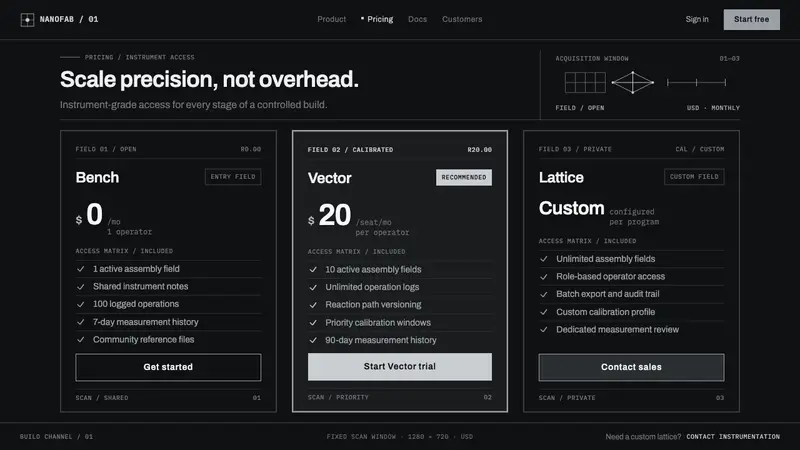The height and width of the screenshot is (450, 800).
Task: Click the Bench plan title
Action: (x=97, y=177)
